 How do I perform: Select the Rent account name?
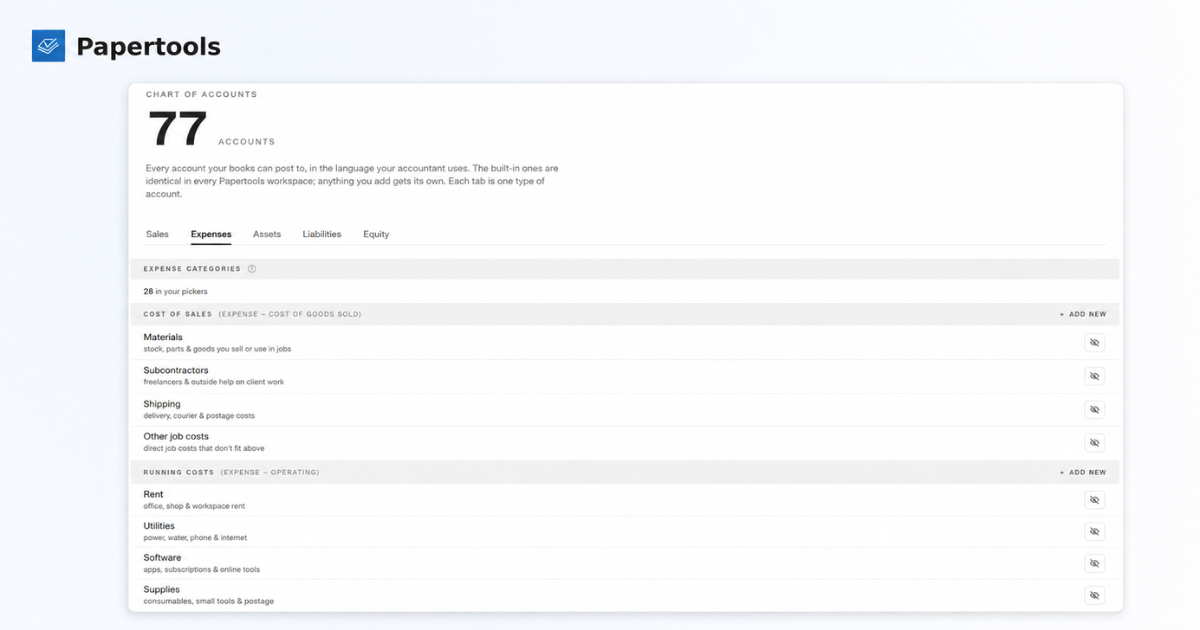click(x=153, y=494)
